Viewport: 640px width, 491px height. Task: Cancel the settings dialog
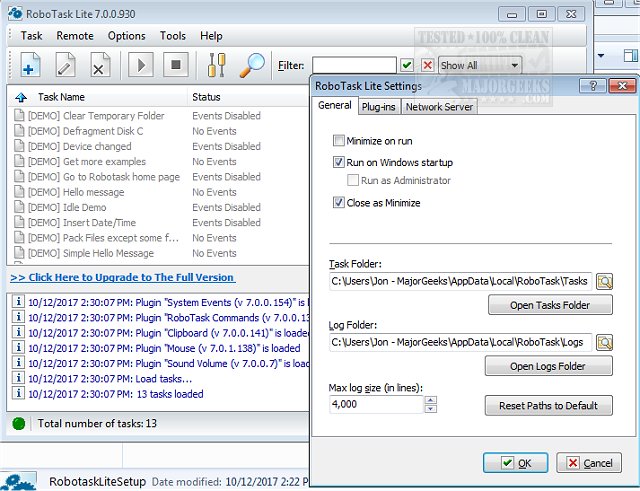click(x=589, y=463)
